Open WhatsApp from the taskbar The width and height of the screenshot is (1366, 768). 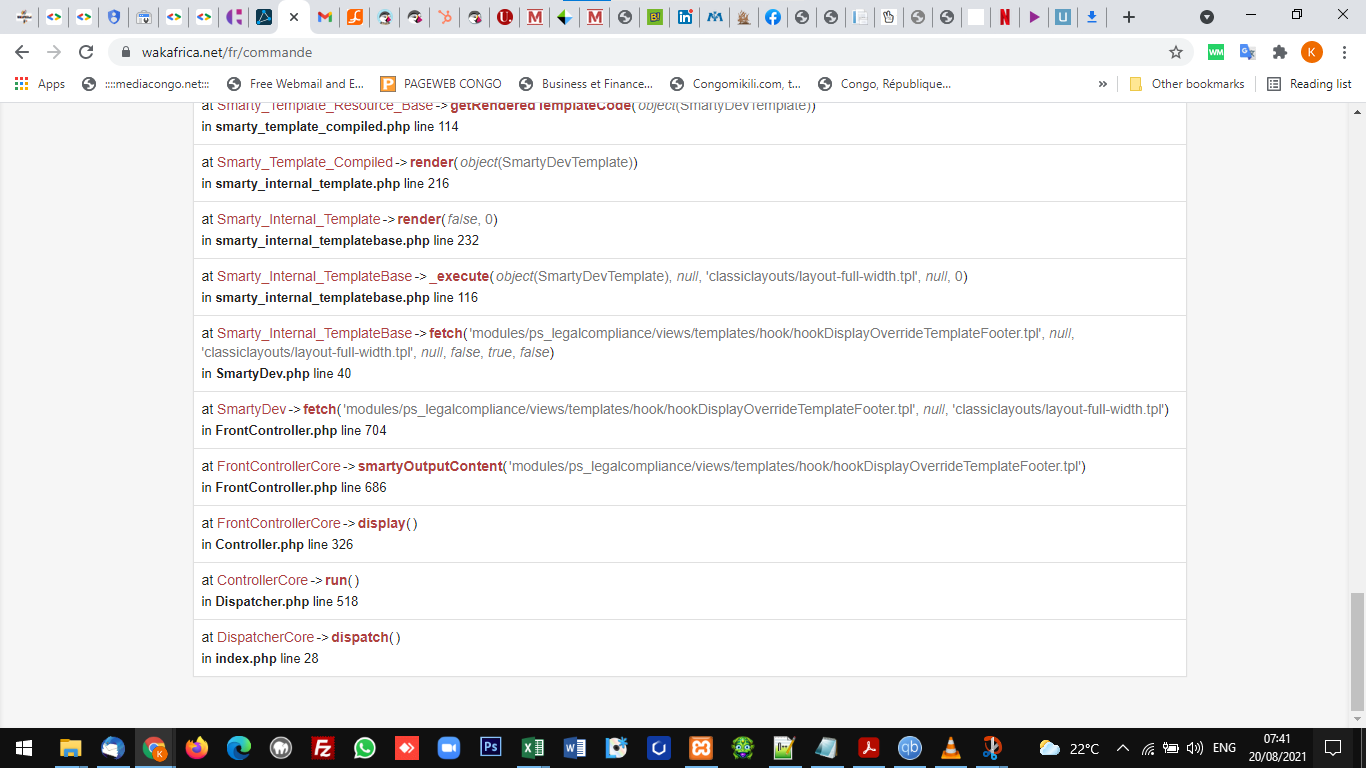(365, 748)
